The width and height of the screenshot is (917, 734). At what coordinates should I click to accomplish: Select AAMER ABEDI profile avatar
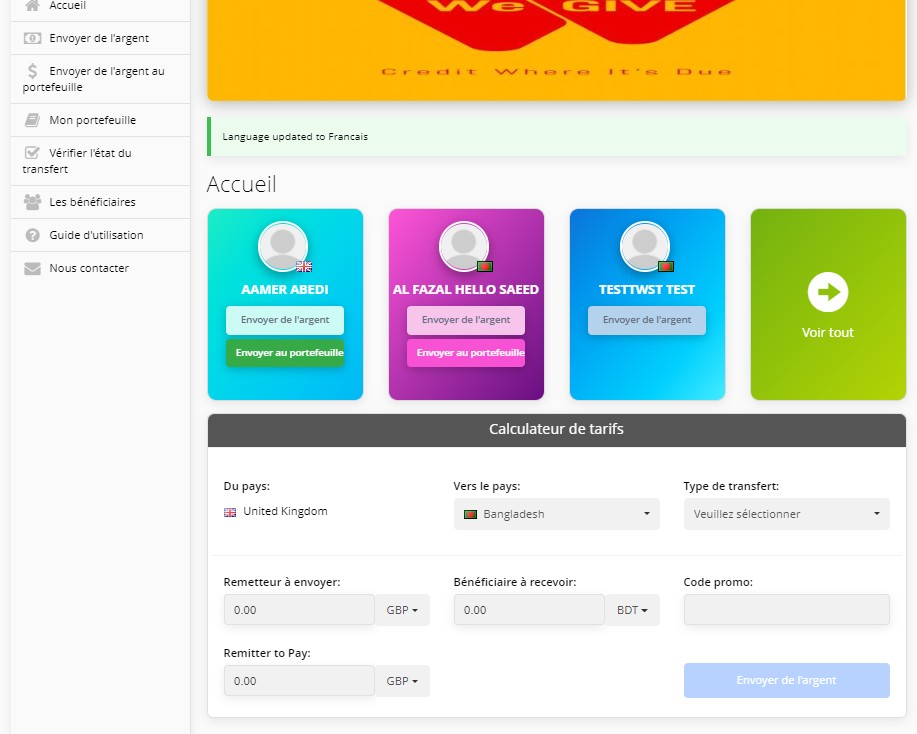[283, 246]
